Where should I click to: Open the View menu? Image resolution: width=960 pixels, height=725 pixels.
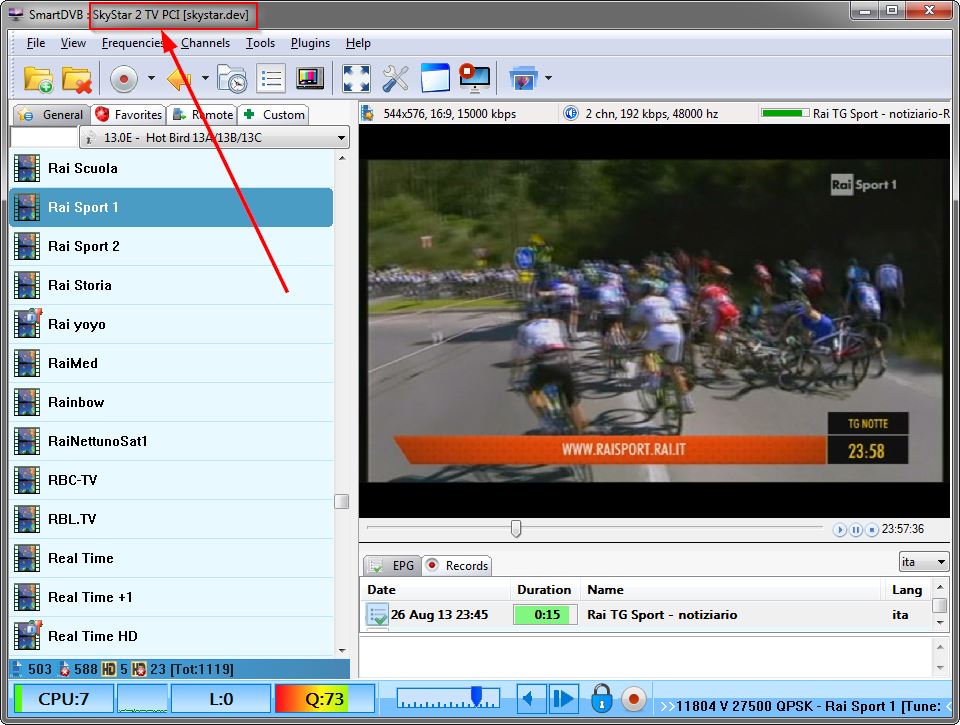(x=73, y=43)
